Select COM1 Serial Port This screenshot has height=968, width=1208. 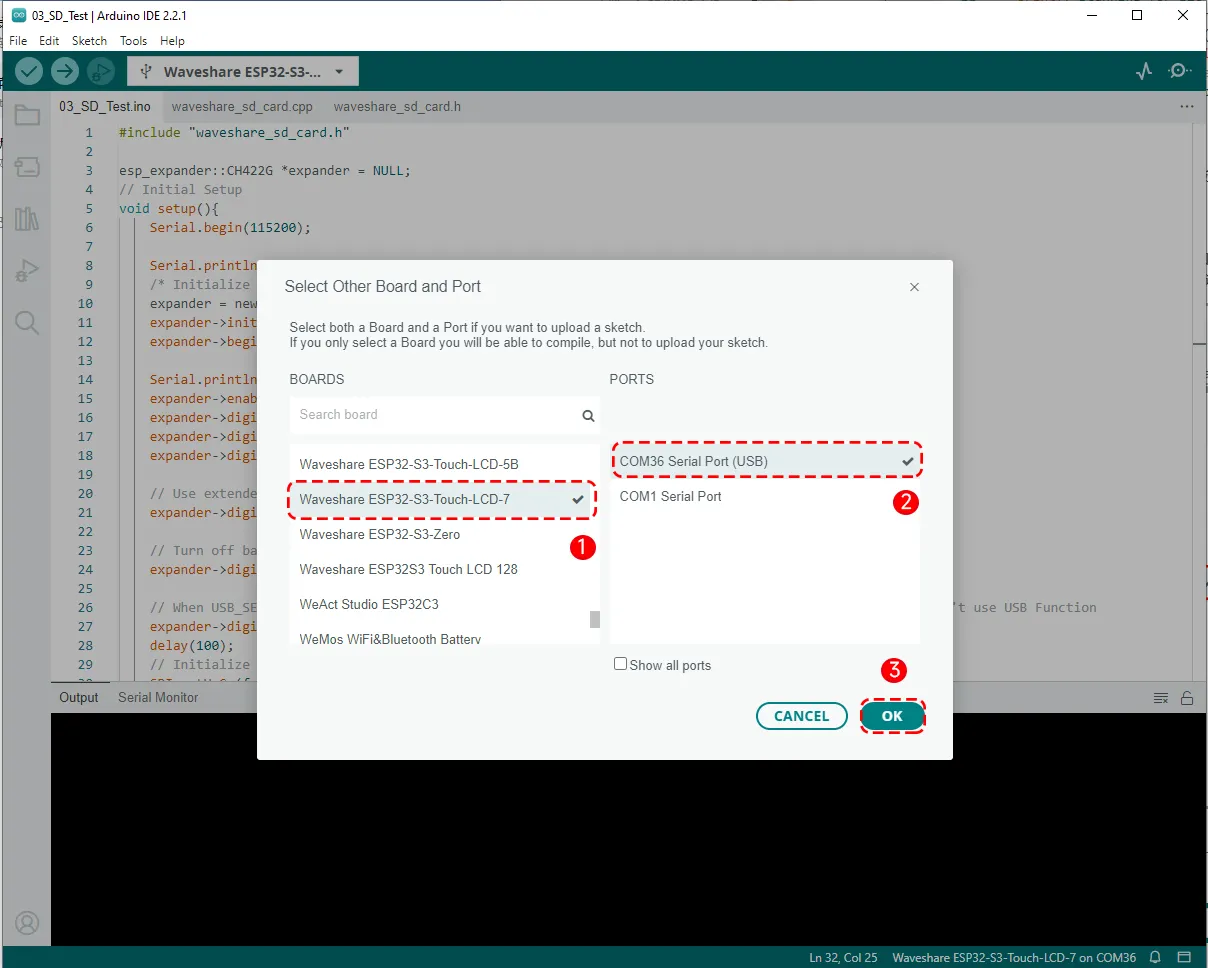(x=671, y=496)
